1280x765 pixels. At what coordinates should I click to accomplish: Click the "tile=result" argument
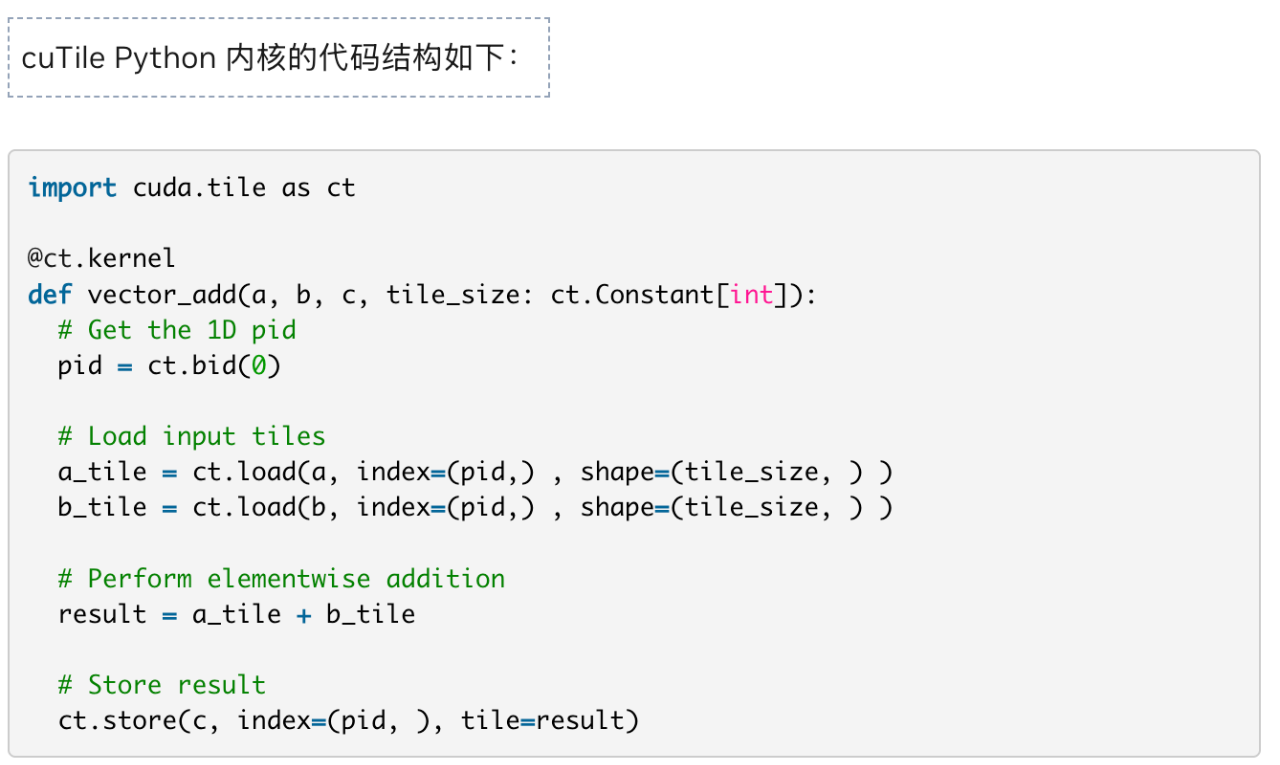click(x=549, y=720)
